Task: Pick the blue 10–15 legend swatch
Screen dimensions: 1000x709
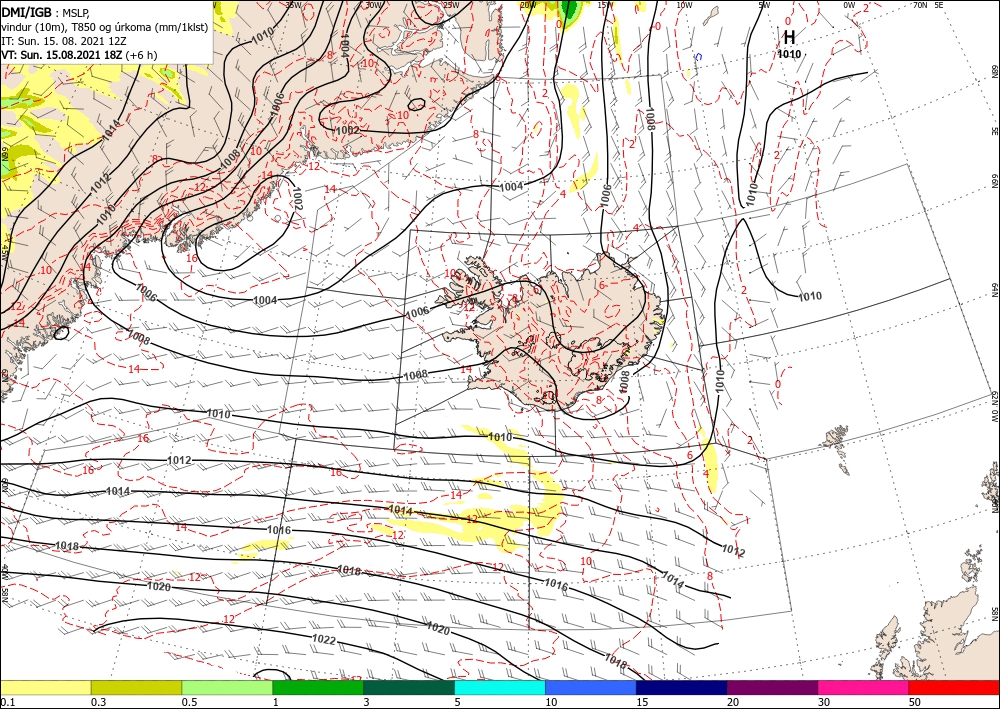Action: pos(591,687)
